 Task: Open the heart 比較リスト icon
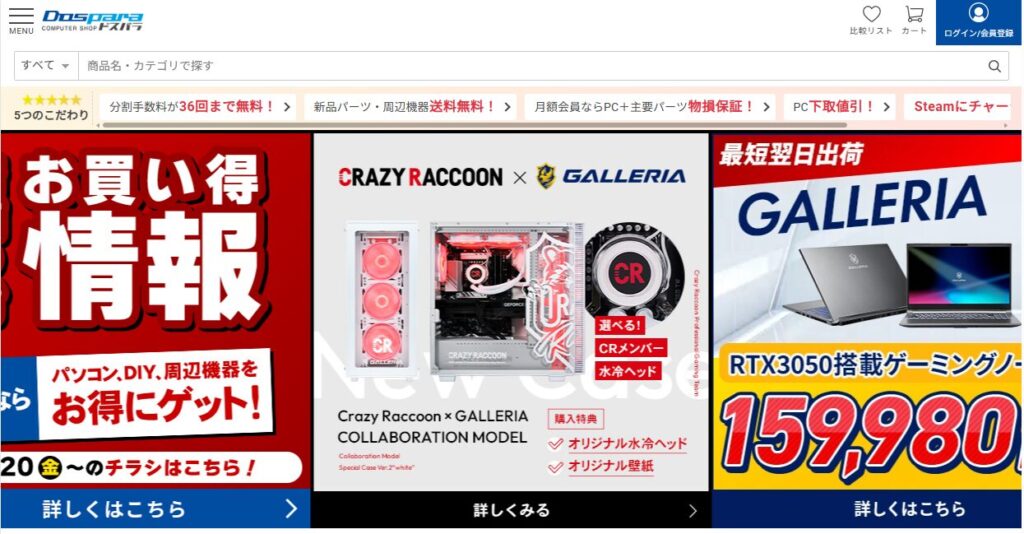click(871, 20)
